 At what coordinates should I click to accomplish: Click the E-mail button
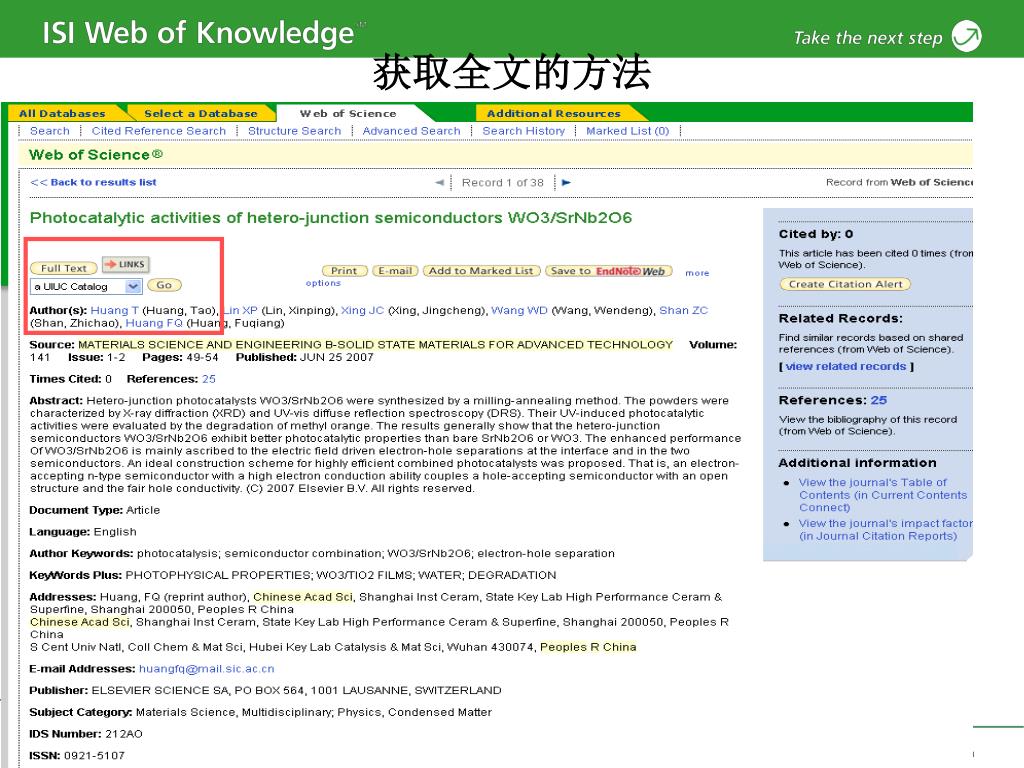(395, 271)
